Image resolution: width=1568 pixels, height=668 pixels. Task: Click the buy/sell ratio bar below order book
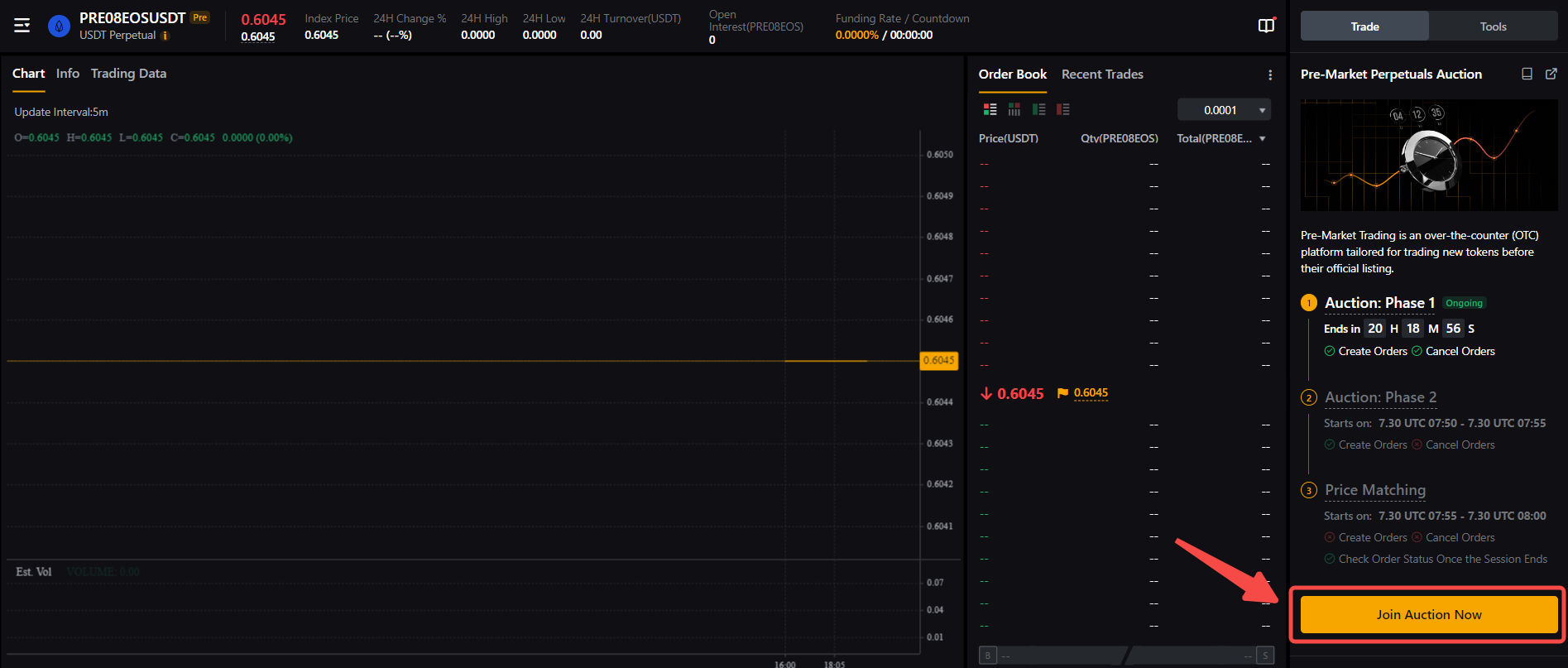pyautogui.click(x=1125, y=656)
